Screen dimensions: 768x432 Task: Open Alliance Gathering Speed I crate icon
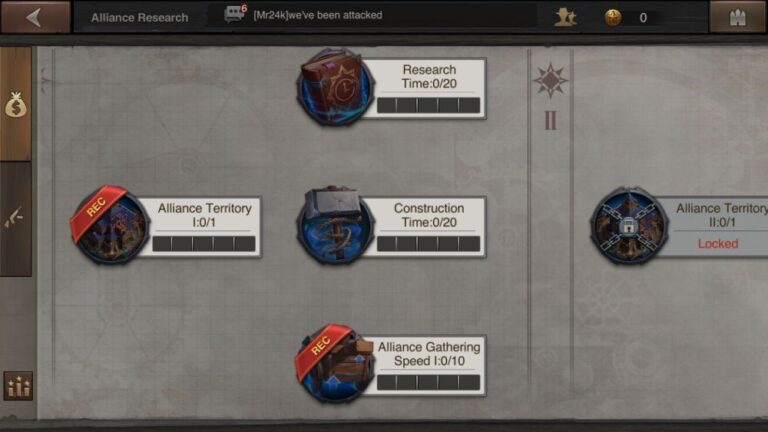pyautogui.click(x=335, y=363)
